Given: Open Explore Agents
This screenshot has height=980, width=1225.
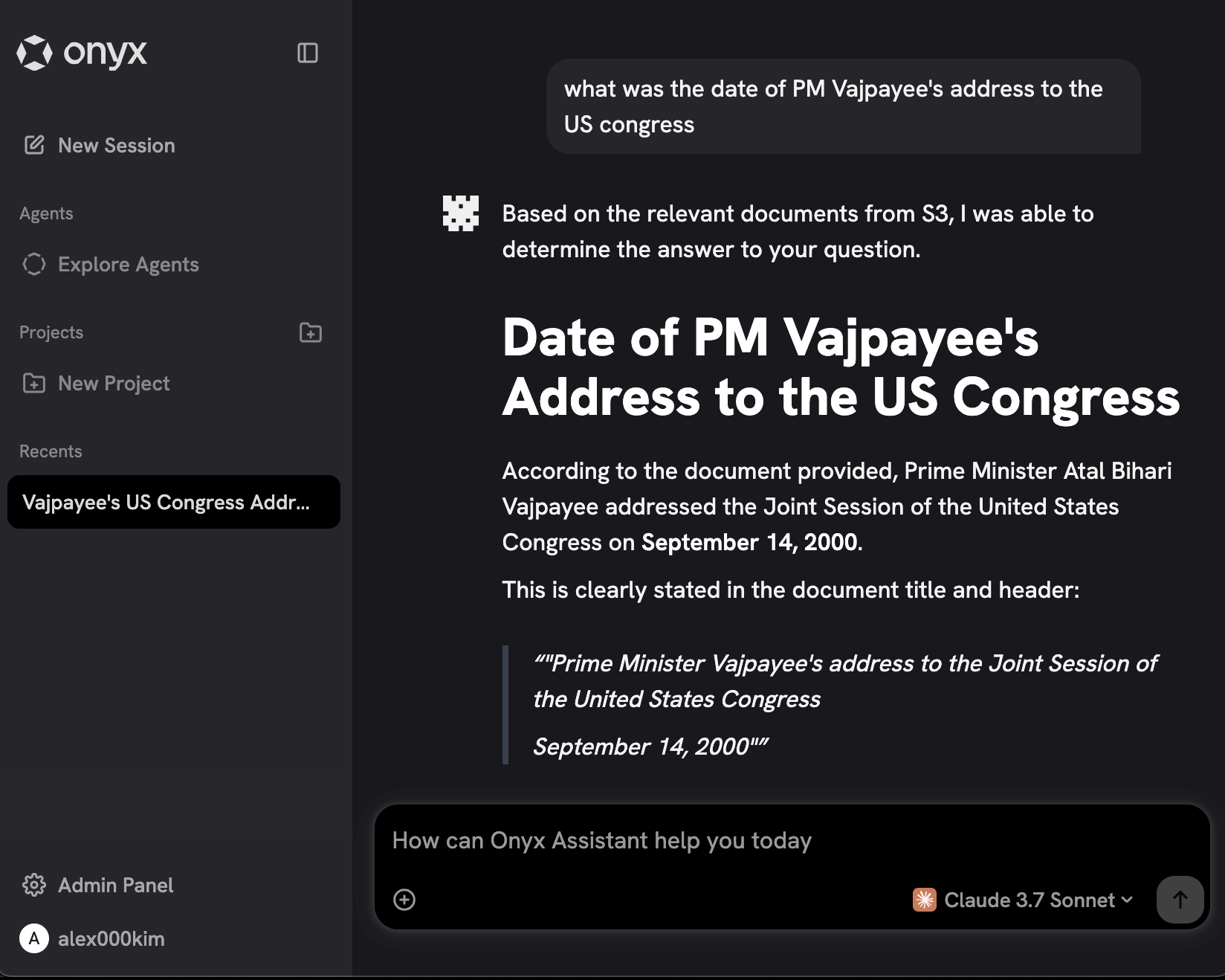Looking at the screenshot, I should click(x=128, y=264).
